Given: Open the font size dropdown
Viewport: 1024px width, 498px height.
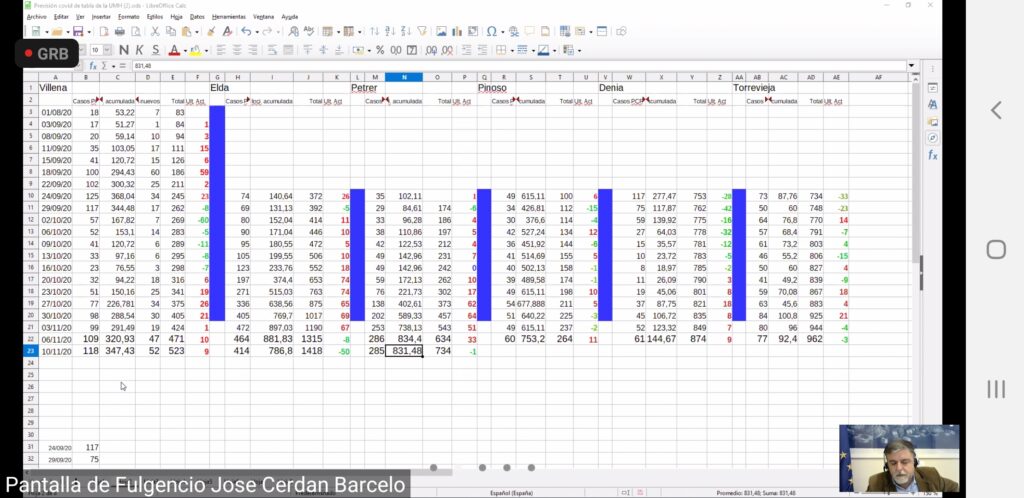Looking at the screenshot, I should (x=108, y=50).
